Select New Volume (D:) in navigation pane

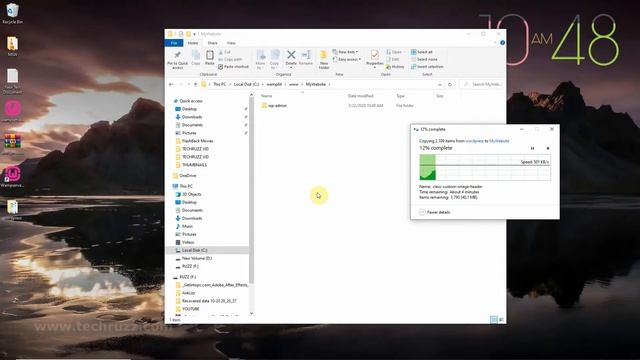point(197,258)
